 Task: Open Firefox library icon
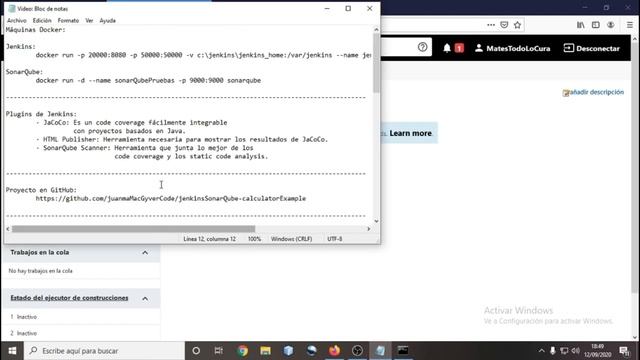580,25
